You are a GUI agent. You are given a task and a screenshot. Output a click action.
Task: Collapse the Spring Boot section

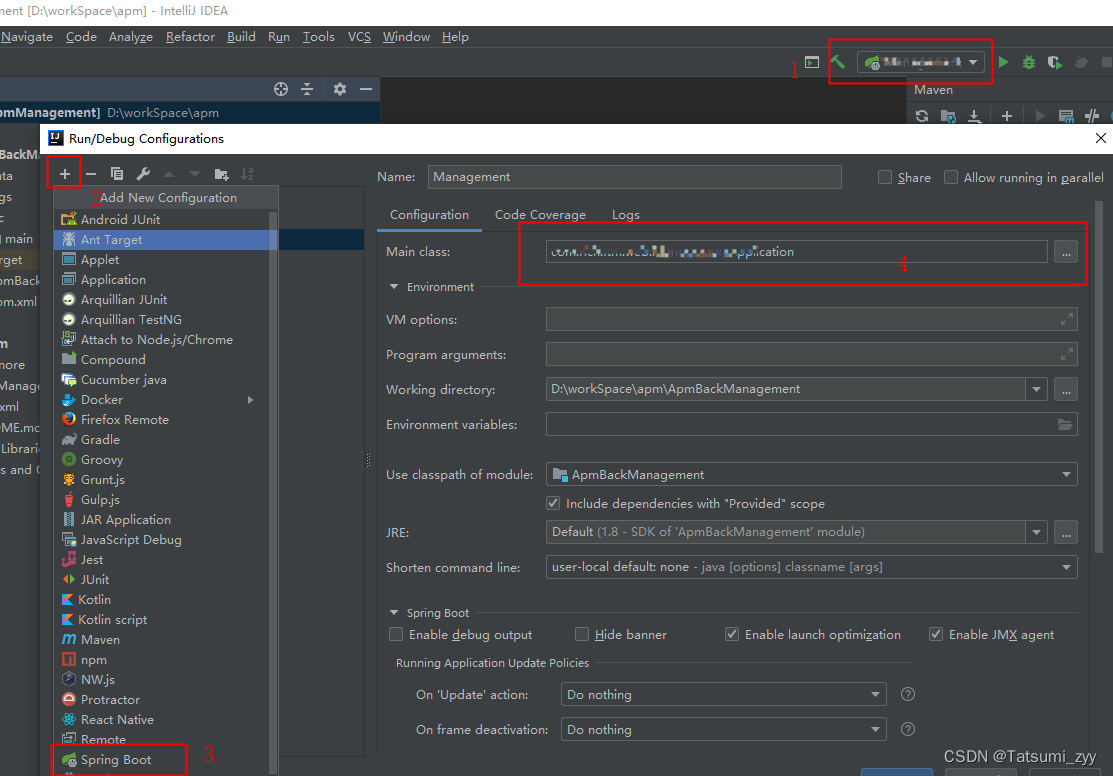pyautogui.click(x=394, y=613)
